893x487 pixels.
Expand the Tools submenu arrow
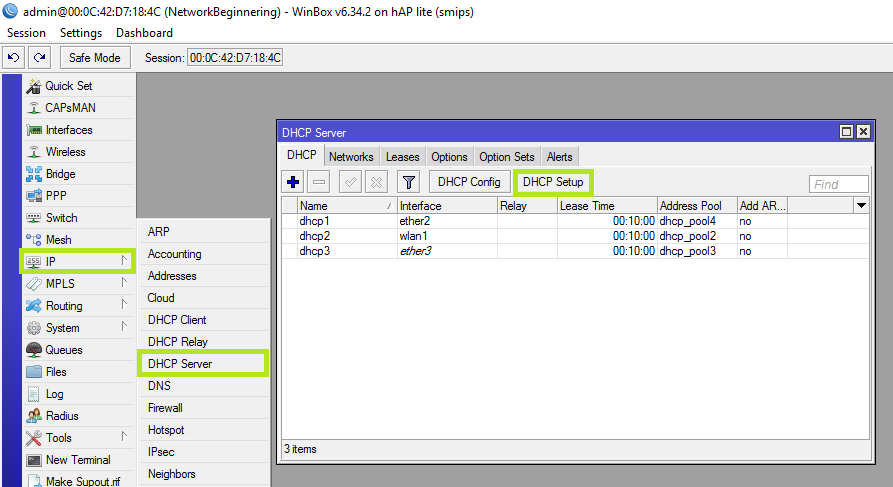point(124,437)
